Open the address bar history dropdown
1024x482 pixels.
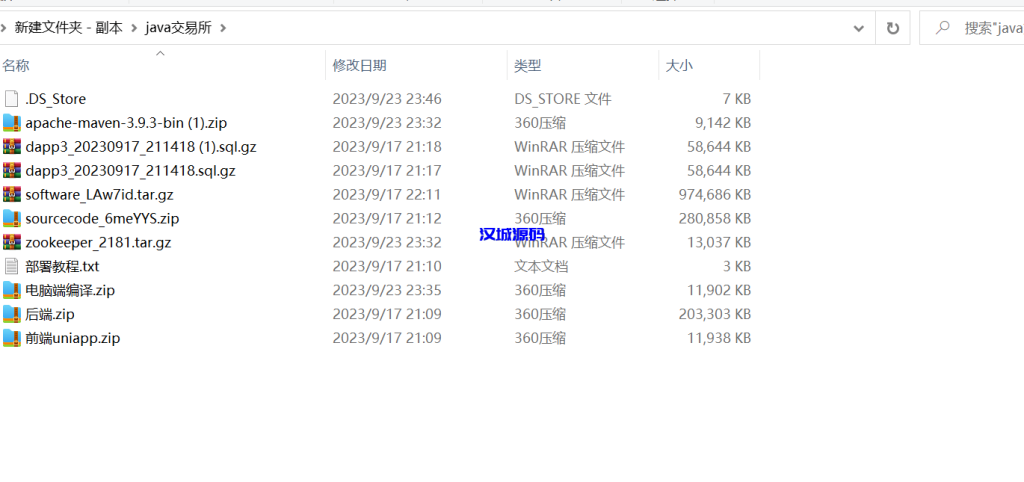pos(859,28)
